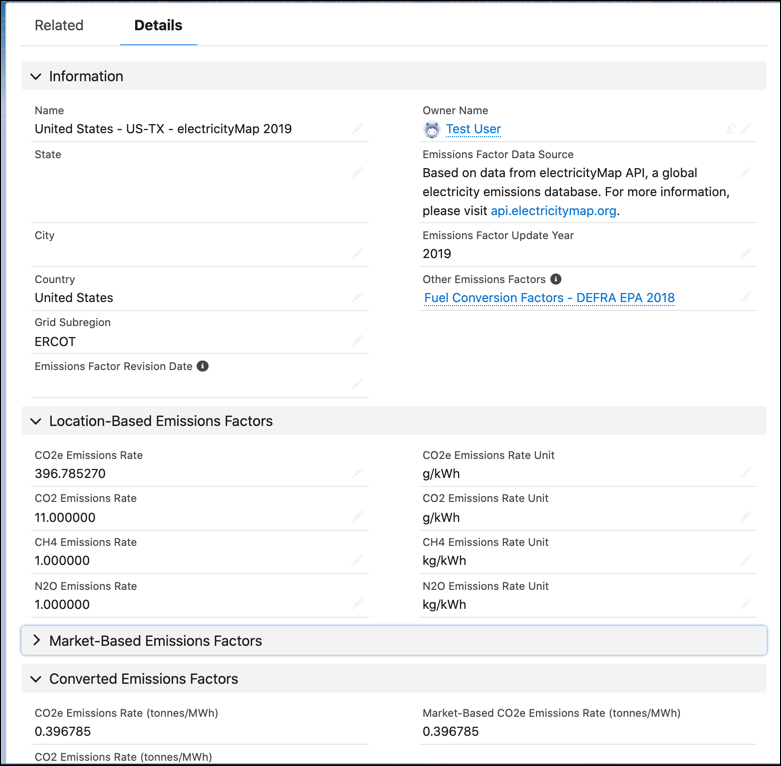Switch to the Related tab

click(59, 25)
